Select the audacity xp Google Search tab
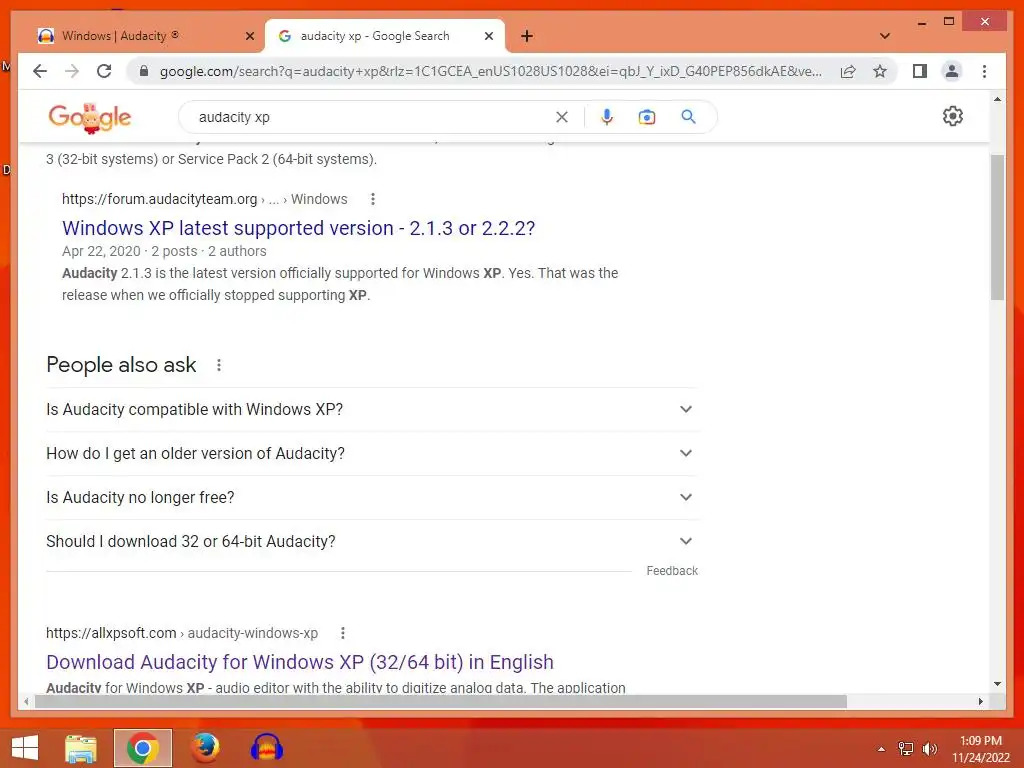Screen dimensions: 1024x768 click(385, 36)
